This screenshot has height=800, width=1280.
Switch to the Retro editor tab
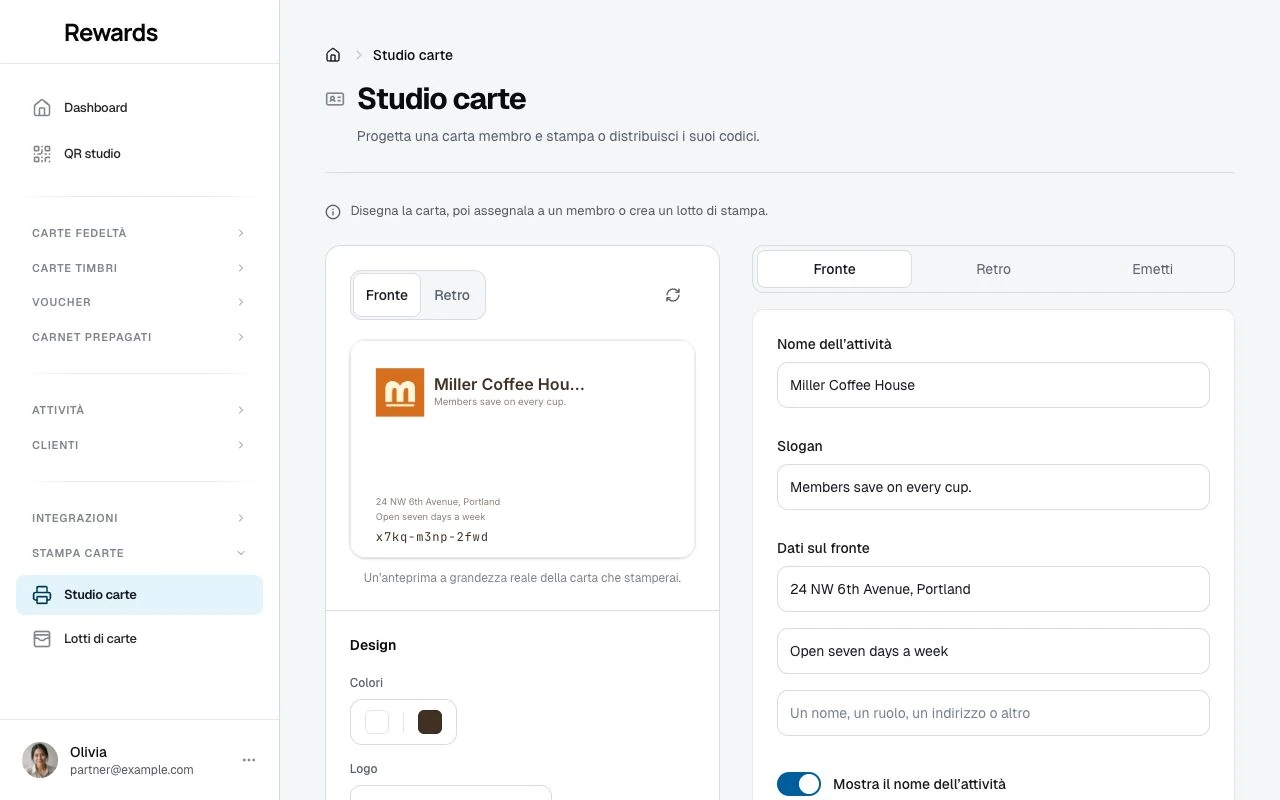993,269
